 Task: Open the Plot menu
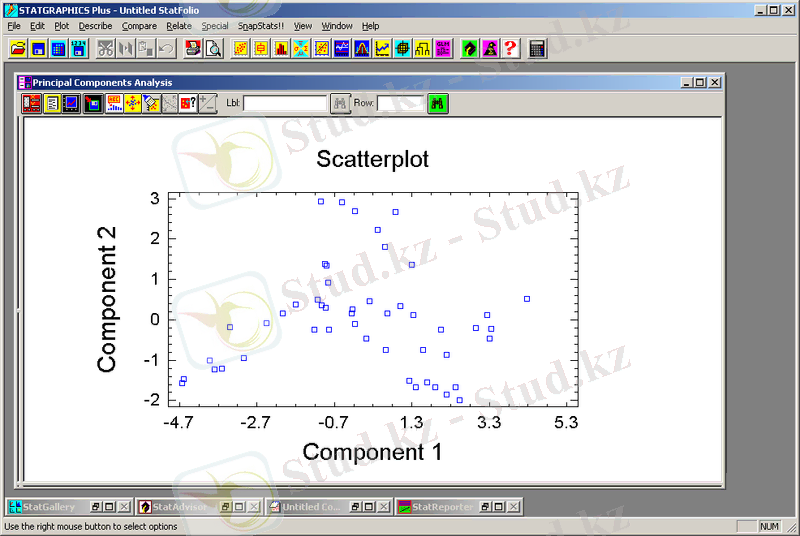click(x=62, y=26)
